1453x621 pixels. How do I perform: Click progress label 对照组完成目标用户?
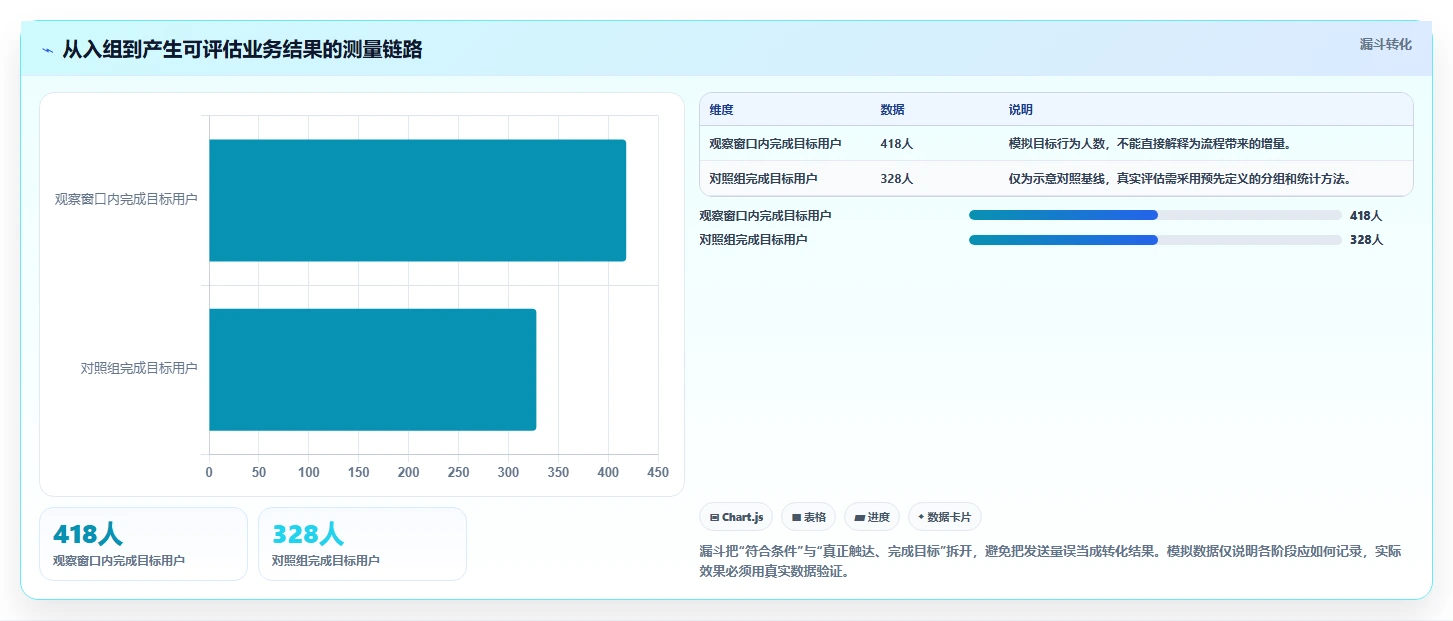point(753,240)
